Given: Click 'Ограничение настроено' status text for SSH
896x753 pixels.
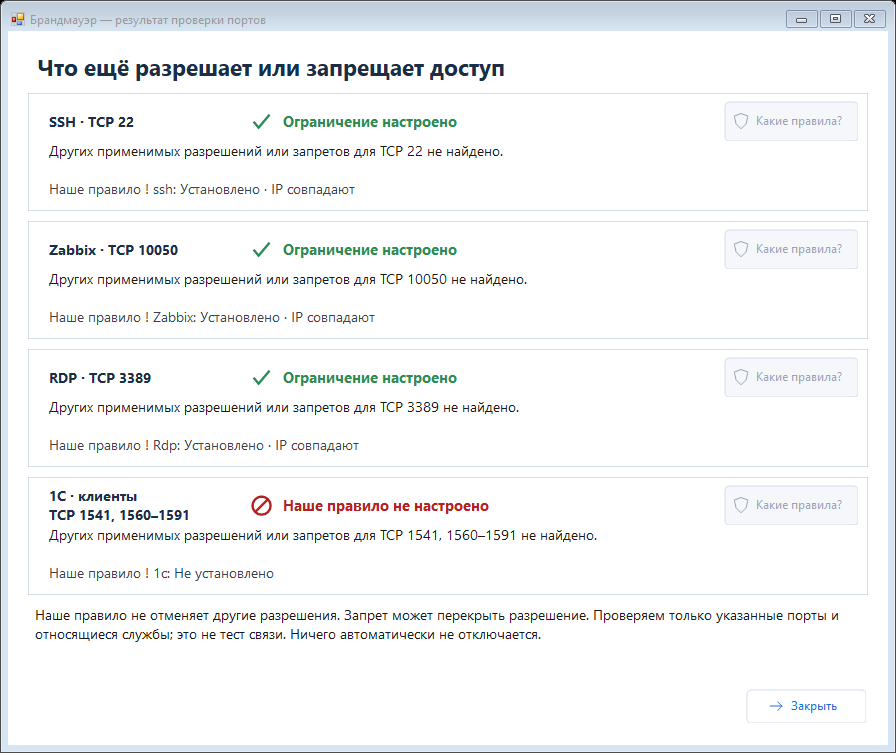Looking at the screenshot, I should pos(370,122).
